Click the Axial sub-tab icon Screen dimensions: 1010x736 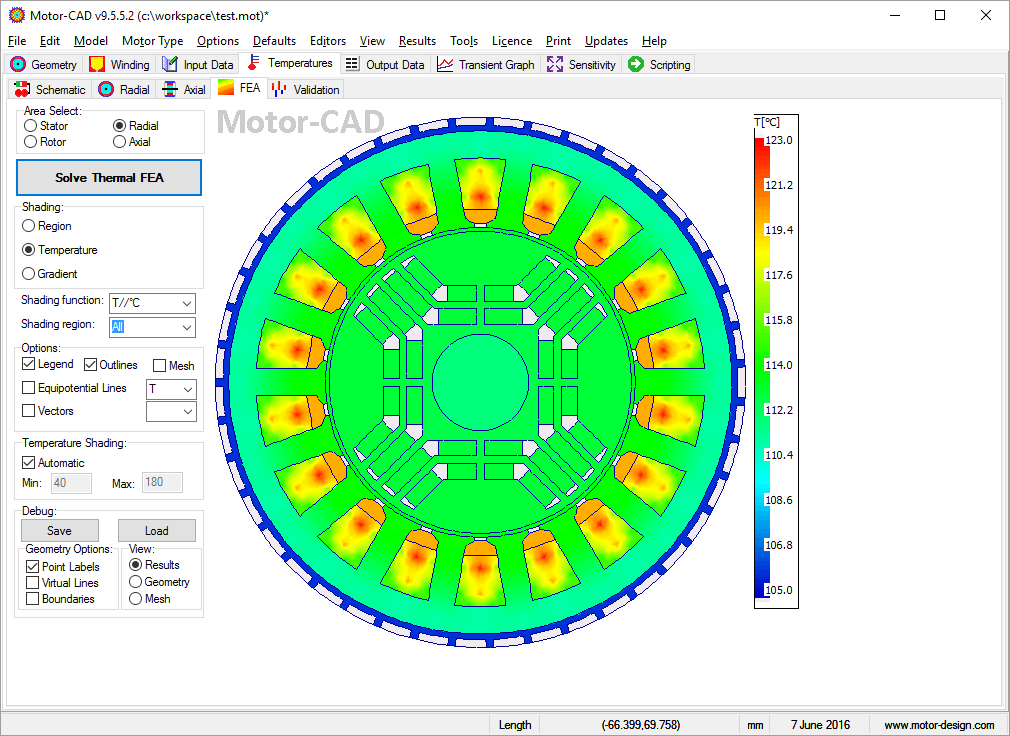170,90
